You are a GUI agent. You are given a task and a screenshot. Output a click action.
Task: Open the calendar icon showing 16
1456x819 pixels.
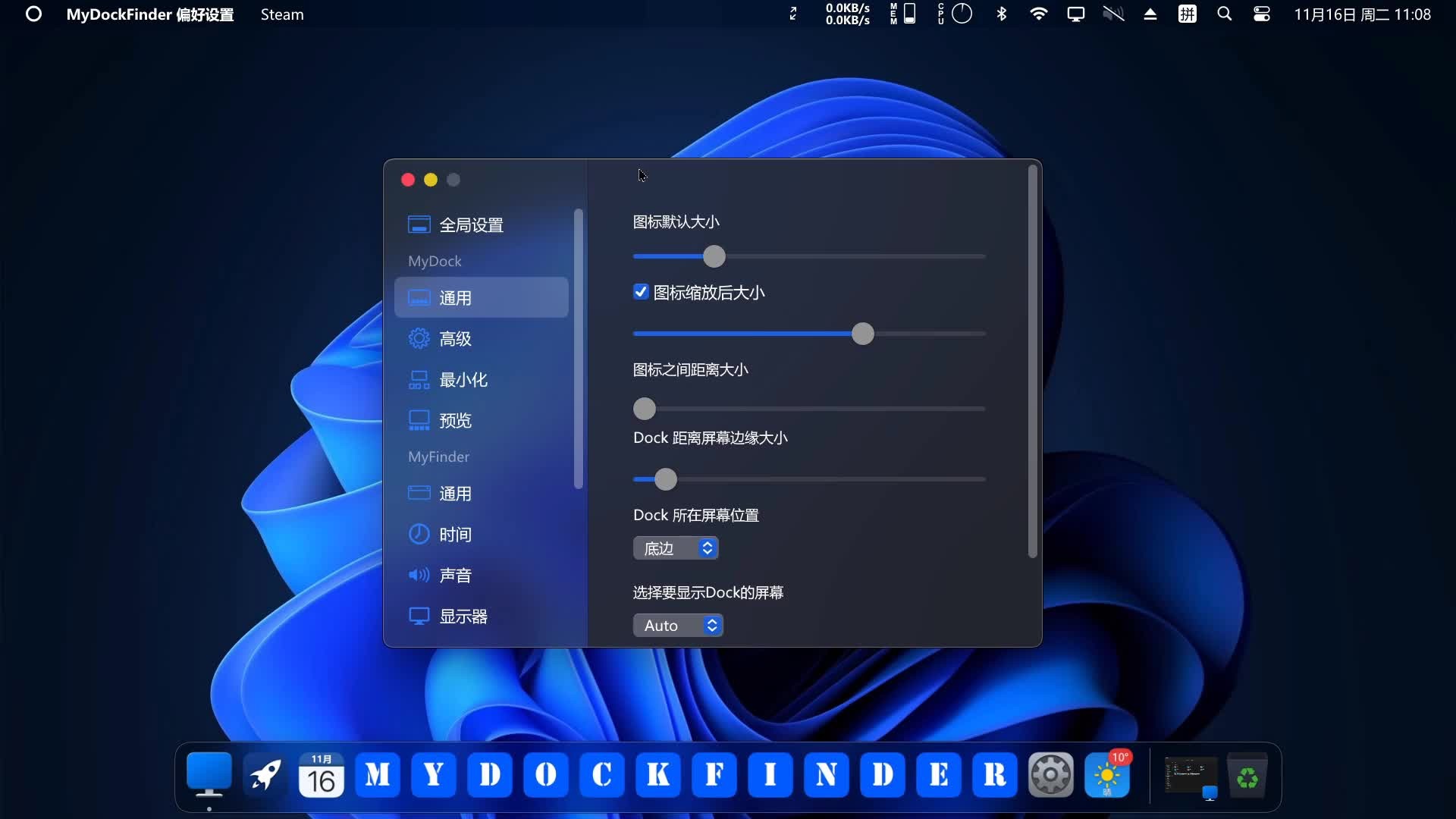[x=321, y=775]
